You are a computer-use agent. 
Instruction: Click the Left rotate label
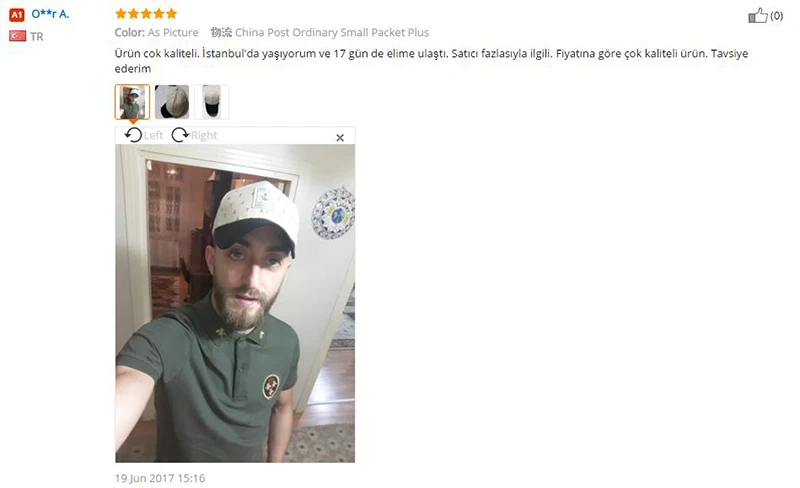point(153,135)
